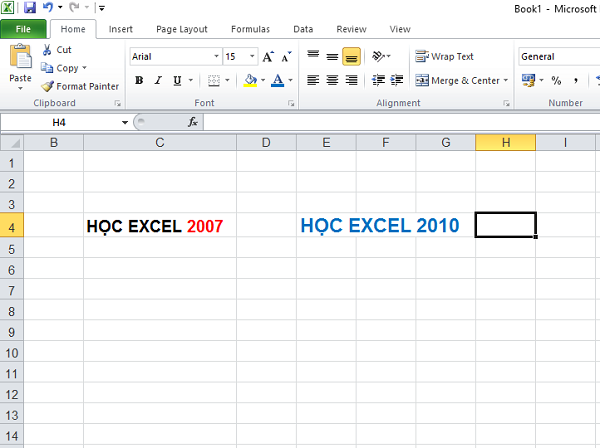The width and height of the screenshot is (600, 448).
Task: Expand the Paste options arrow
Action: point(20,88)
